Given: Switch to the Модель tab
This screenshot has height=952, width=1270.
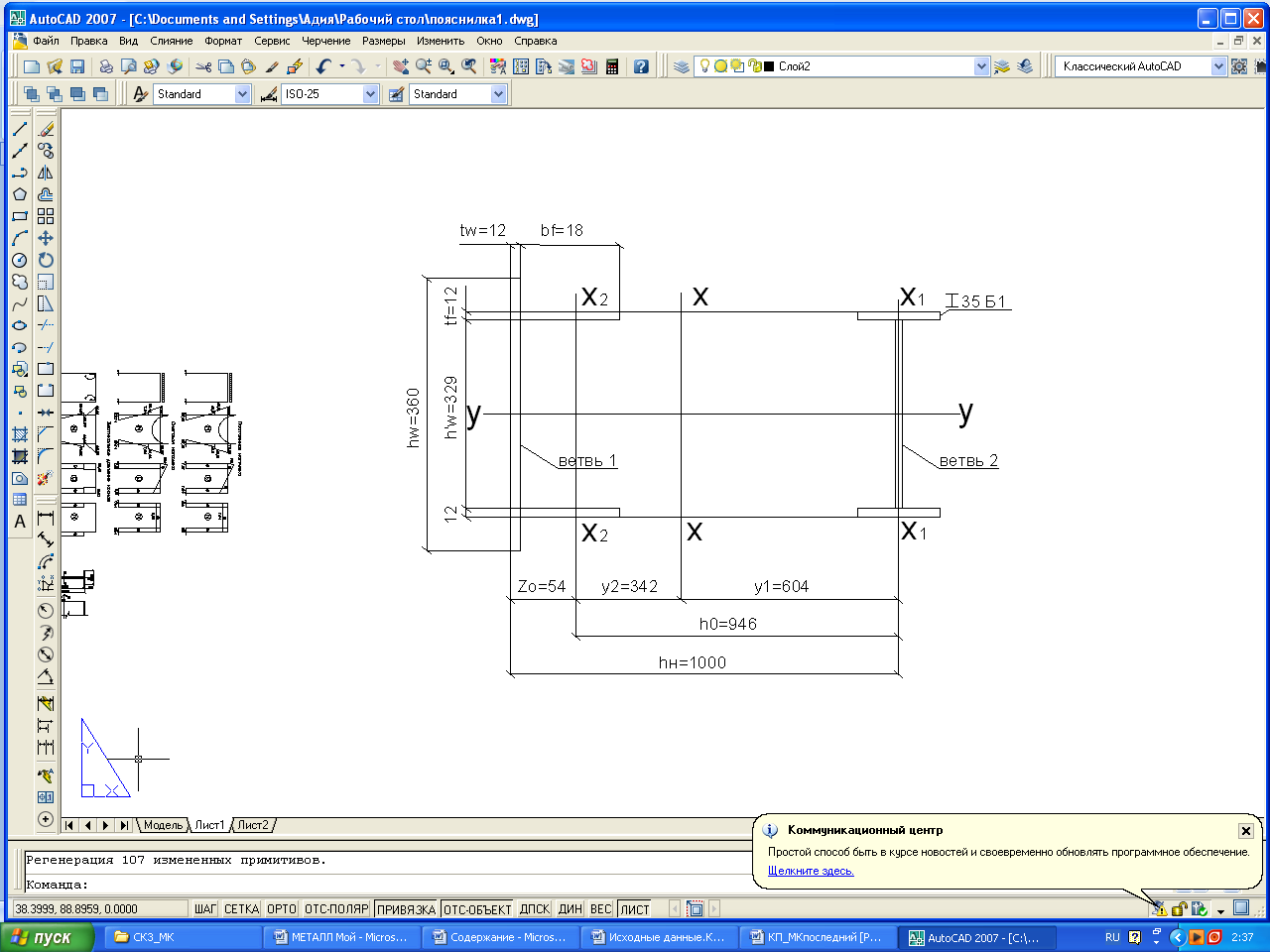Looking at the screenshot, I should tap(163, 825).
